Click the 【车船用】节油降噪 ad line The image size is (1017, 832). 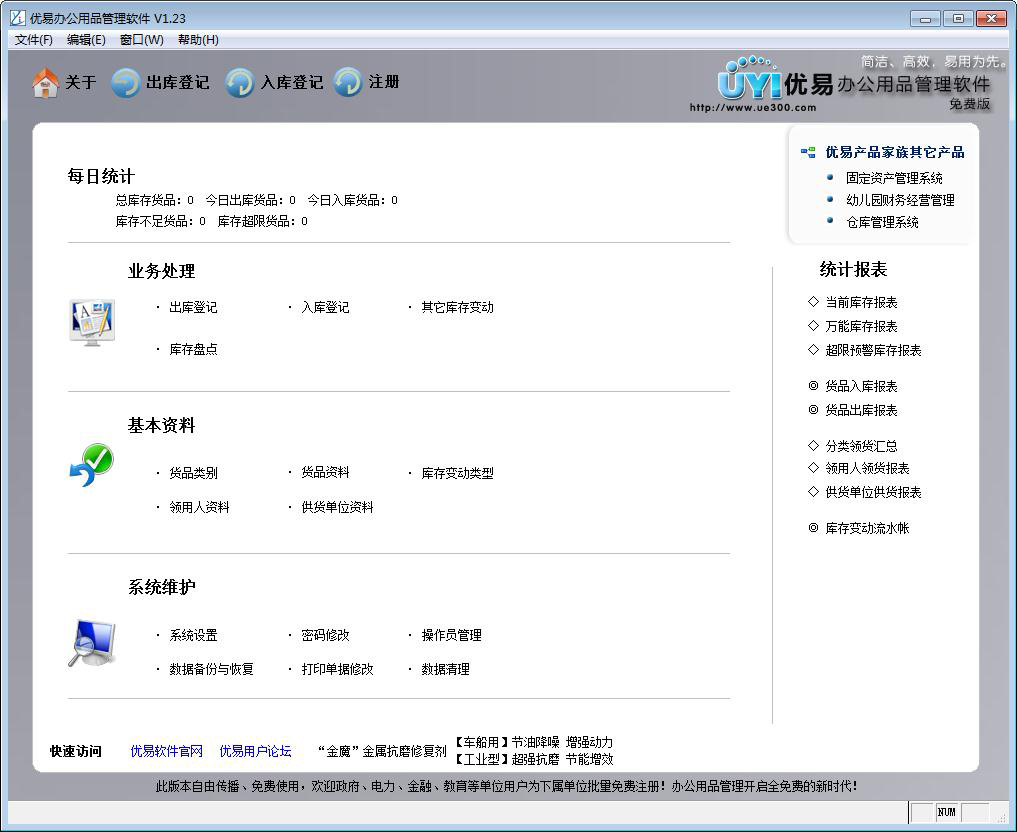(533, 743)
